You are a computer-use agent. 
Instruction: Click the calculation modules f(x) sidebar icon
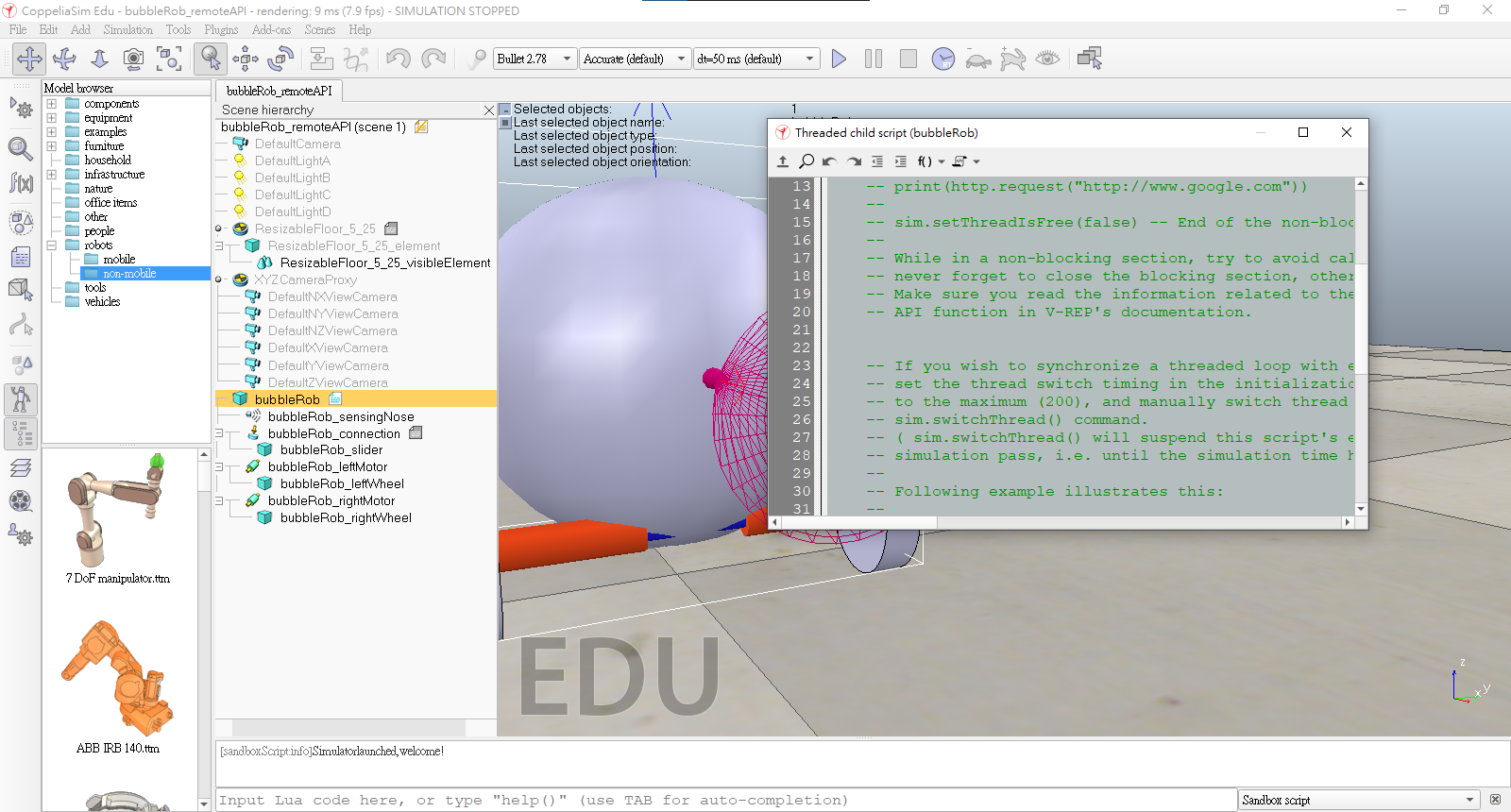(x=21, y=182)
